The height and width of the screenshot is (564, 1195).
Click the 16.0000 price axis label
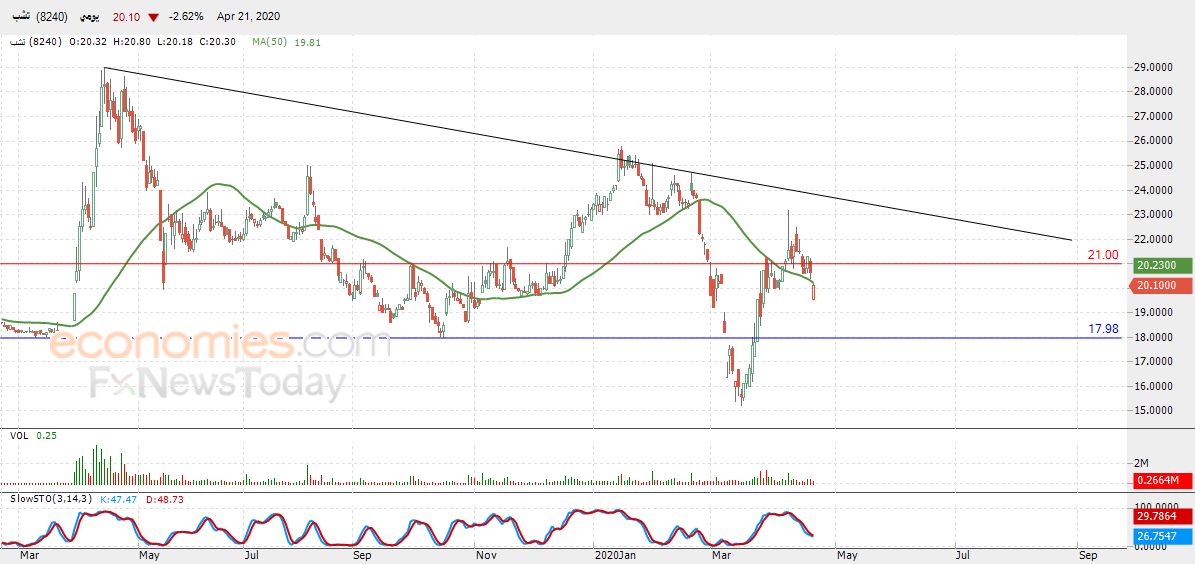click(x=1154, y=386)
